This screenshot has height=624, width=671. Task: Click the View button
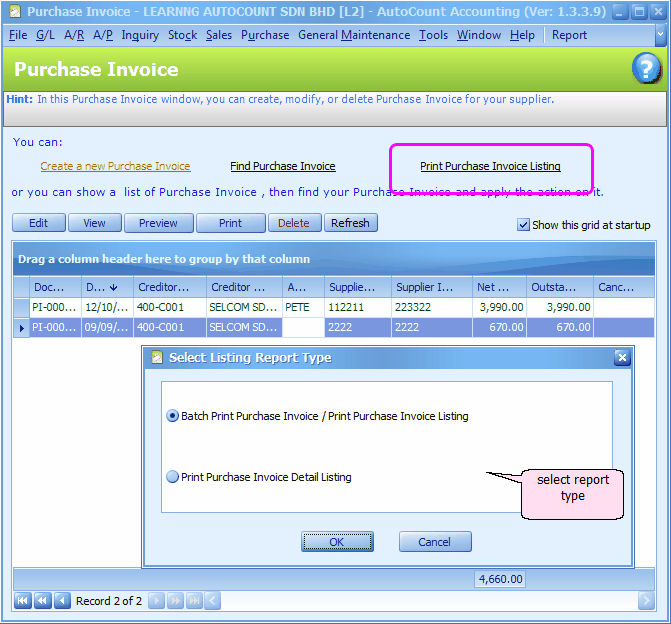[x=95, y=223]
